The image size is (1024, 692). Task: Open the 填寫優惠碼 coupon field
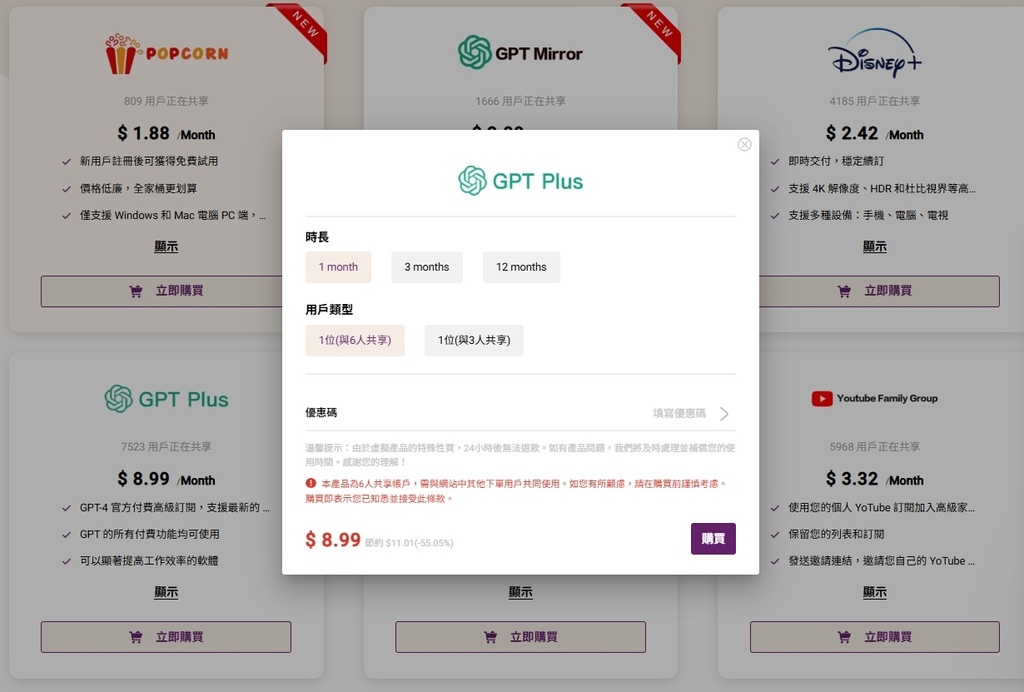[520, 413]
